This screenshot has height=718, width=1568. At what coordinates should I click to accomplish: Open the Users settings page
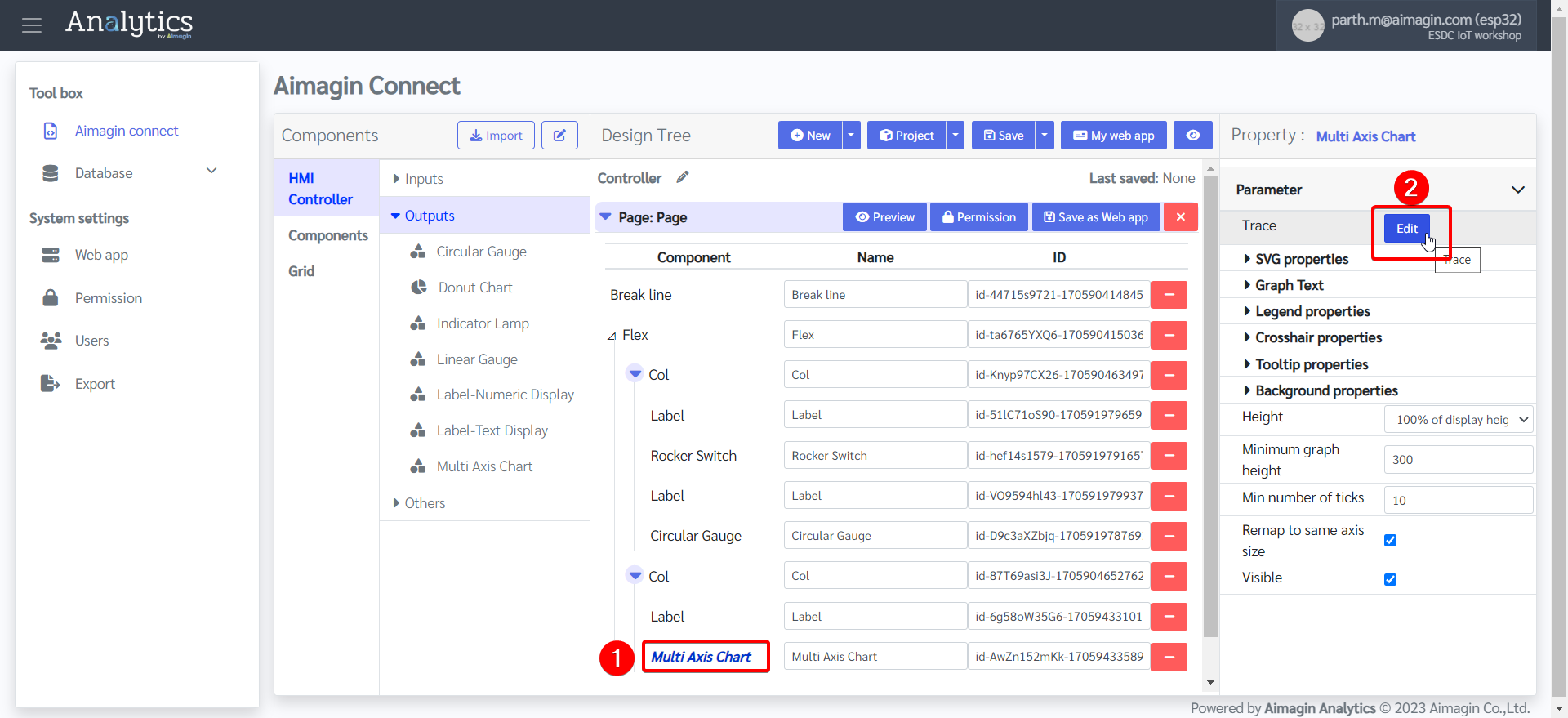91,341
